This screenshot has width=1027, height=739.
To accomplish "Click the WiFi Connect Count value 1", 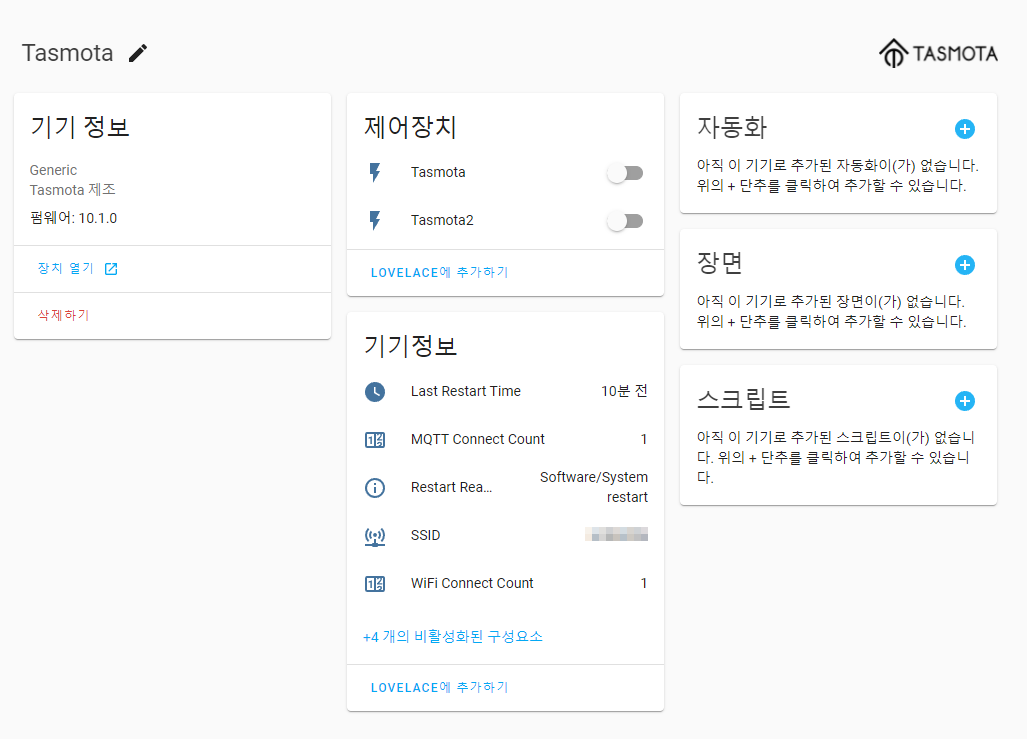I will point(644,584).
